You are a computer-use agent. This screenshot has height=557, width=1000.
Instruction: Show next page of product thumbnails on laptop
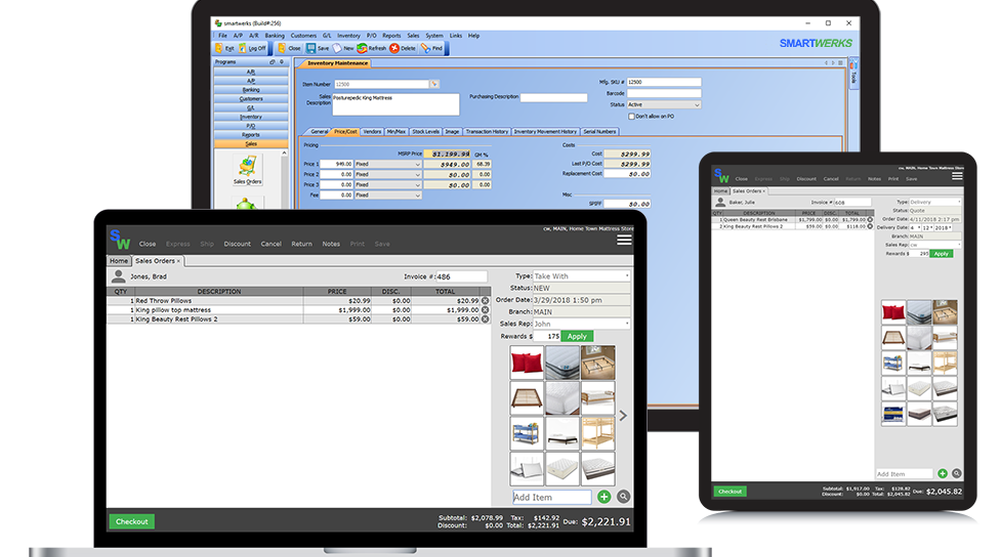click(x=623, y=415)
